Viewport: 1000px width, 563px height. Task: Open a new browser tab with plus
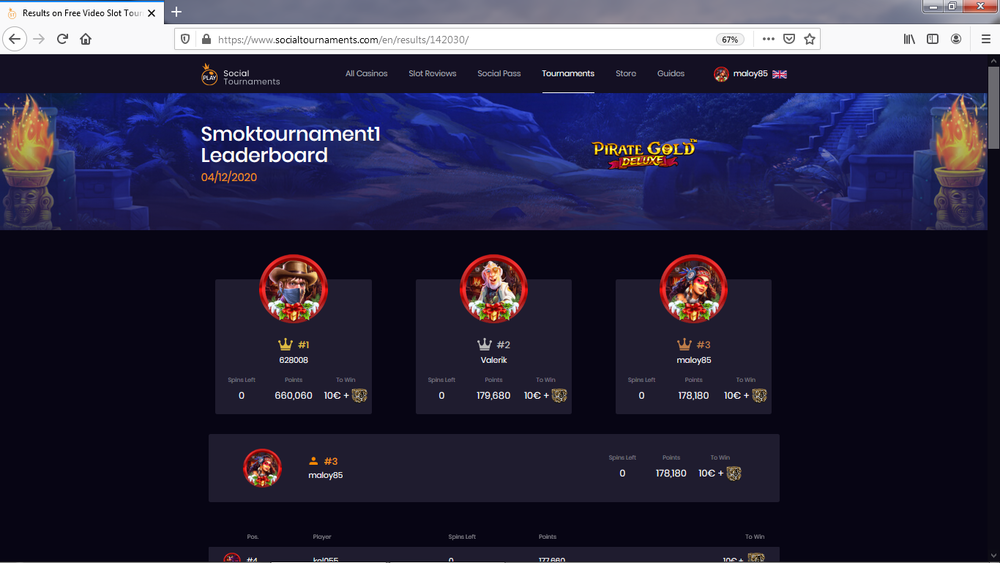[x=177, y=11]
